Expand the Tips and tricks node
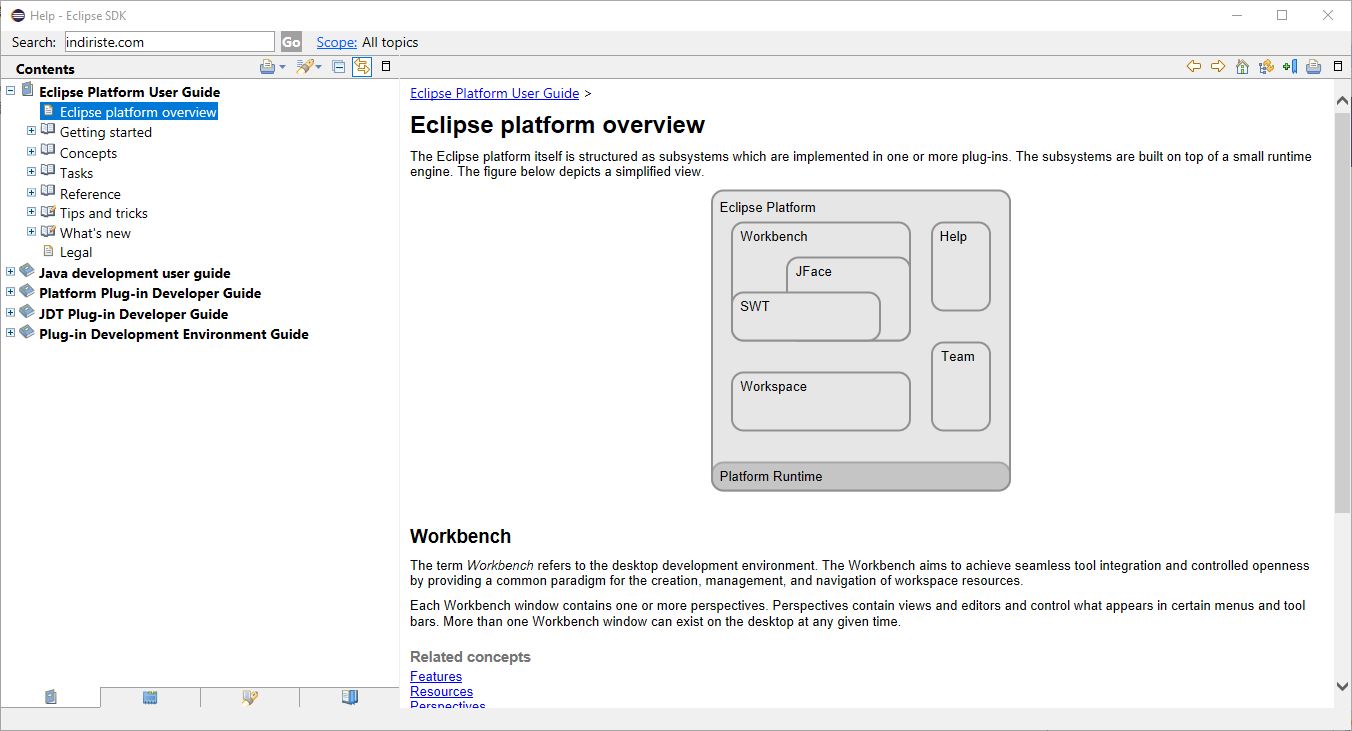Viewport: 1352px width, 731px height. [x=31, y=212]
